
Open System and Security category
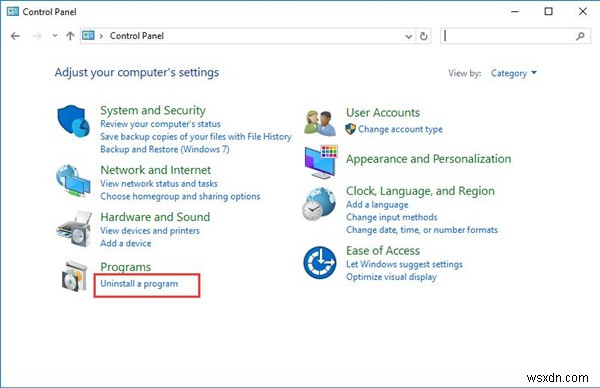tap(153, 110)
